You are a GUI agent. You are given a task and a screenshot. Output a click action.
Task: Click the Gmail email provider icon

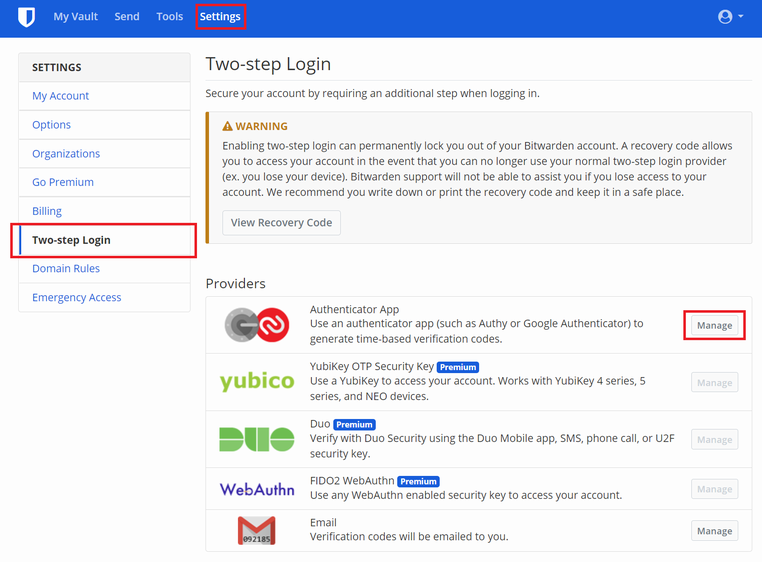[x=257, y=530]
